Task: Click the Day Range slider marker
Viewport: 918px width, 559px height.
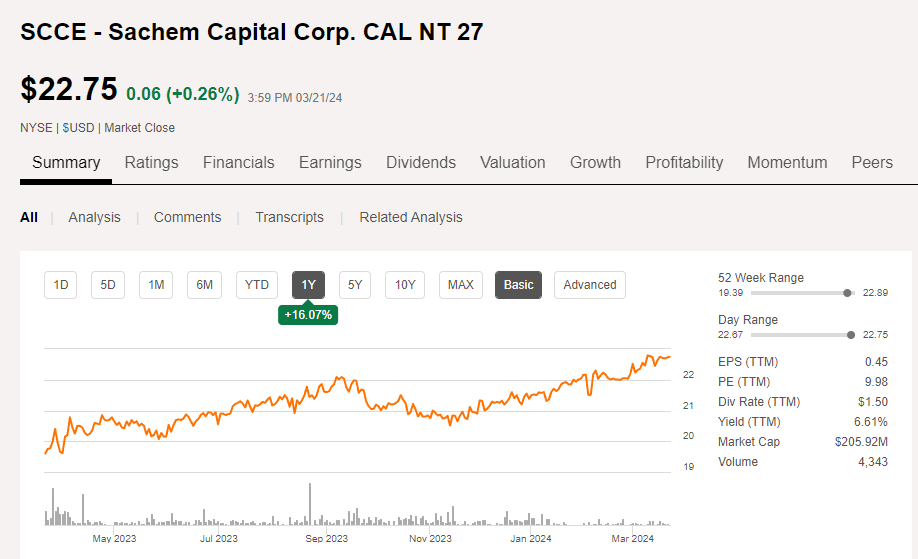Action: coord(851,335)
